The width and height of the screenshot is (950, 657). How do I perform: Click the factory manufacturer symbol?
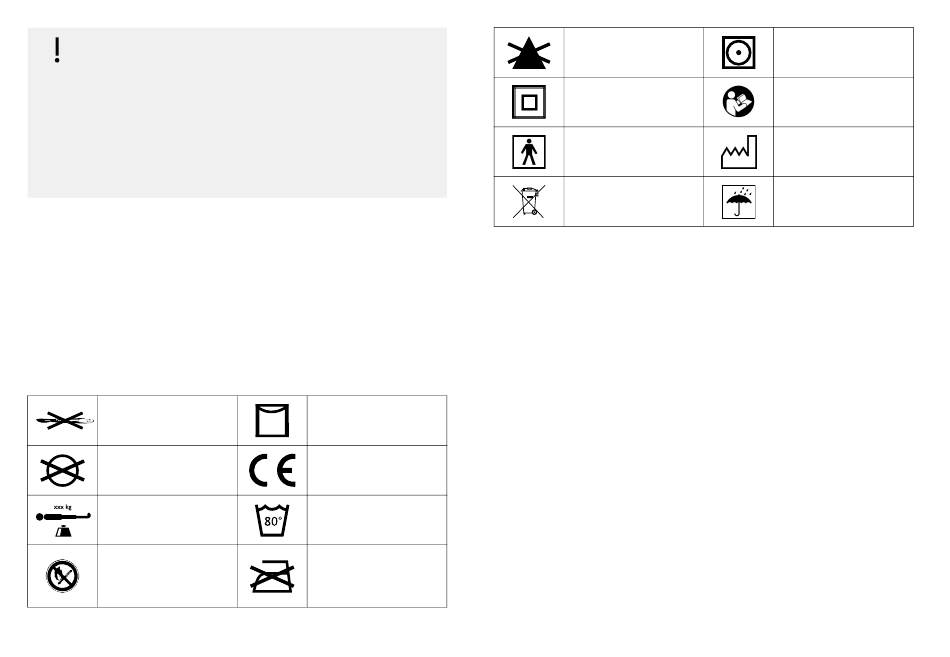(x=739, y=152)
